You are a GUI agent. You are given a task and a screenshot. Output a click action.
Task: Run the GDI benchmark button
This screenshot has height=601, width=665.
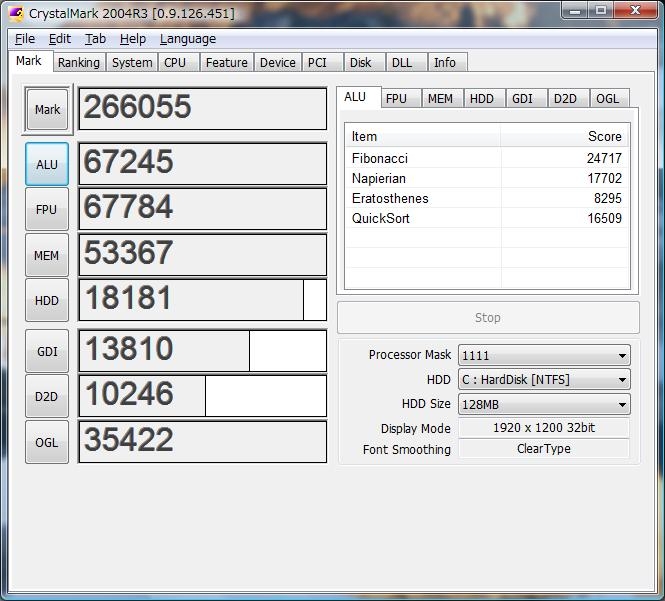[47, 351]
